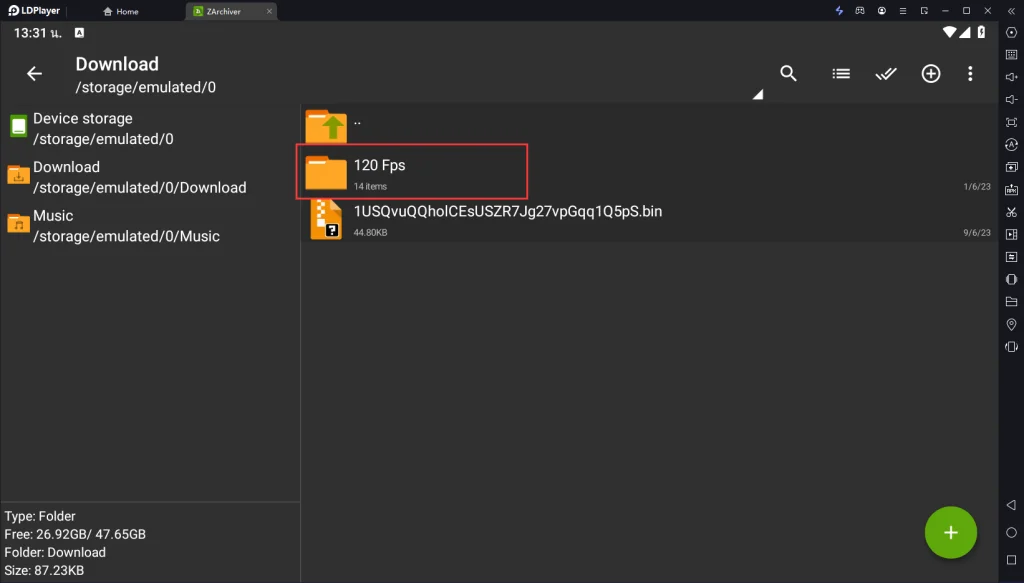Image resolution: width=1024 pixels, height=583 pixels.
Task: Increase volume with the speaker plus icon
Action: click(x=1012, y=77)
